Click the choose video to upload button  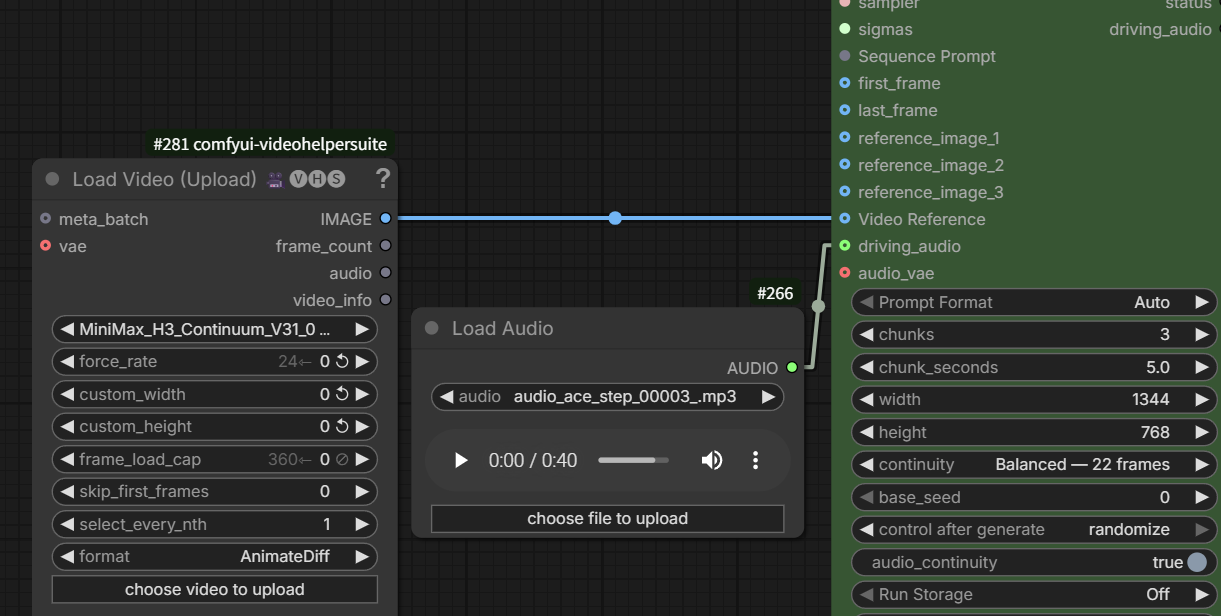(214, 589)
